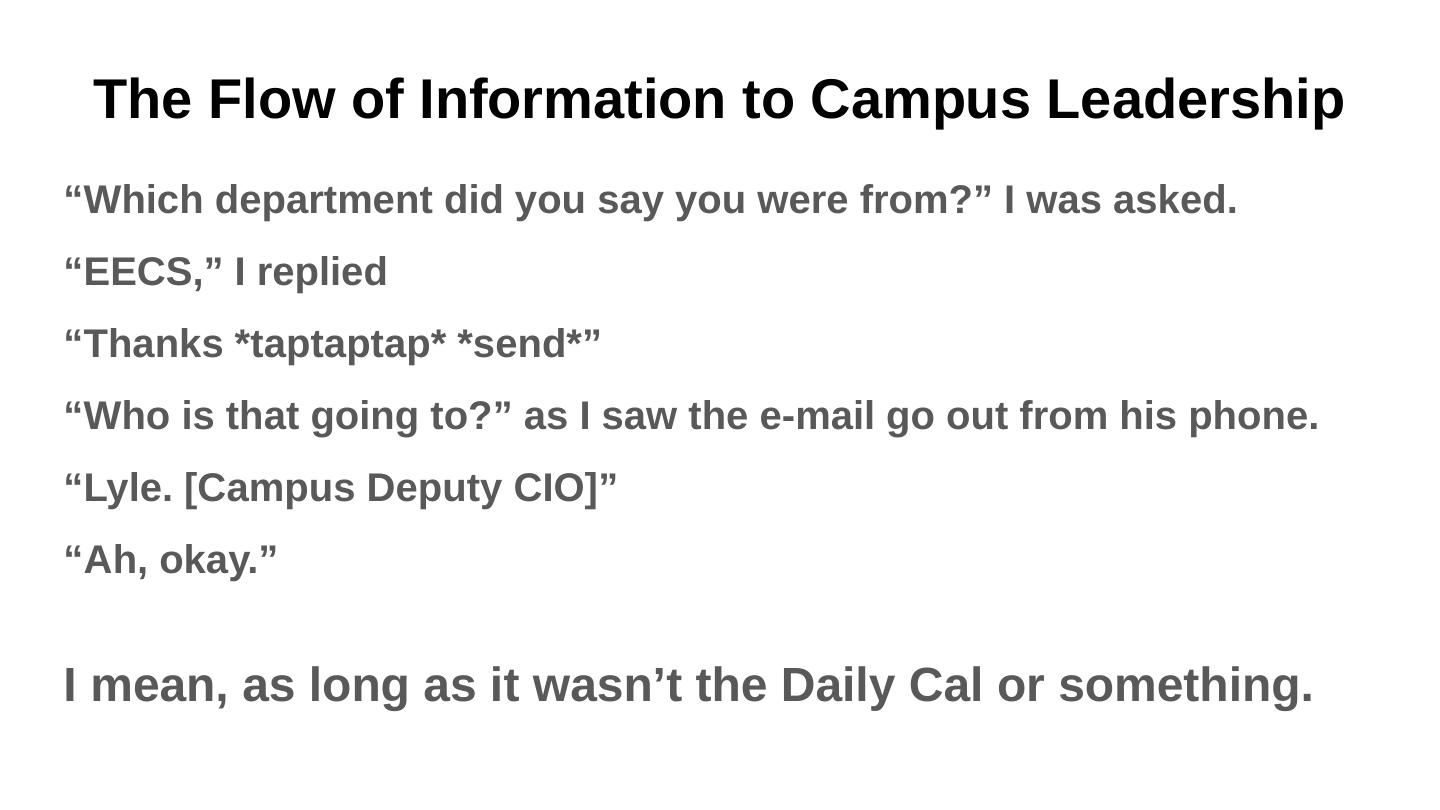Viewport: 1440px width, 810px height.
Task: Click the slide title about Campus Leadership
Action: coord(718,100)
